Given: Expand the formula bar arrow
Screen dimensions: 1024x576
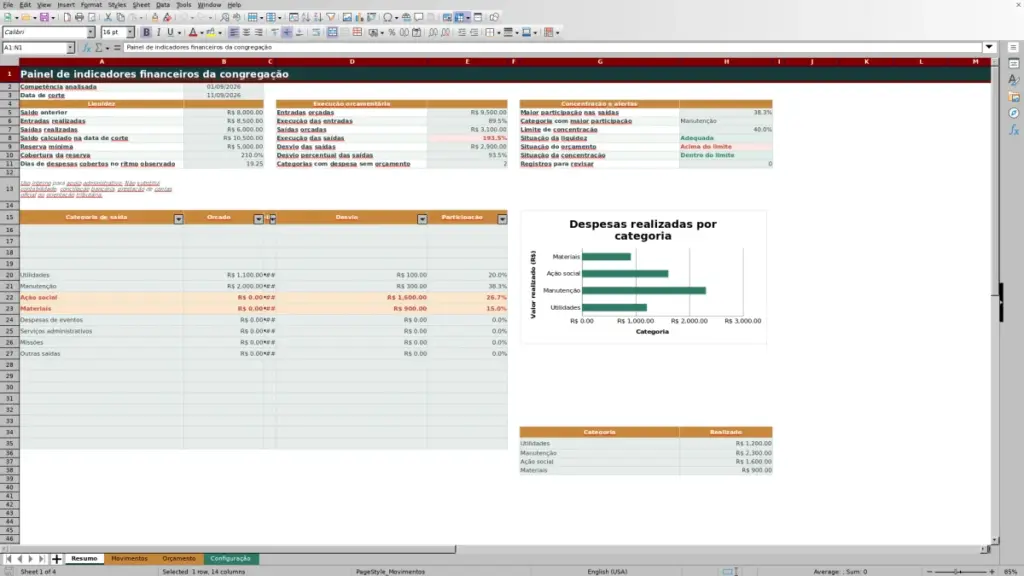Looking at the screenshot, I should point(989,47).
